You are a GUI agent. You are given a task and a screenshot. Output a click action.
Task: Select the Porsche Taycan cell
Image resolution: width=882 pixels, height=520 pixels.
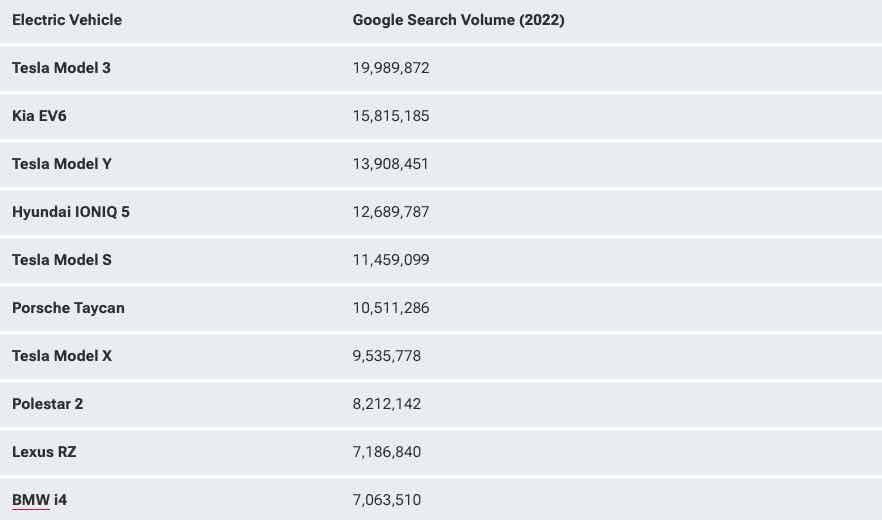point(68,308)
